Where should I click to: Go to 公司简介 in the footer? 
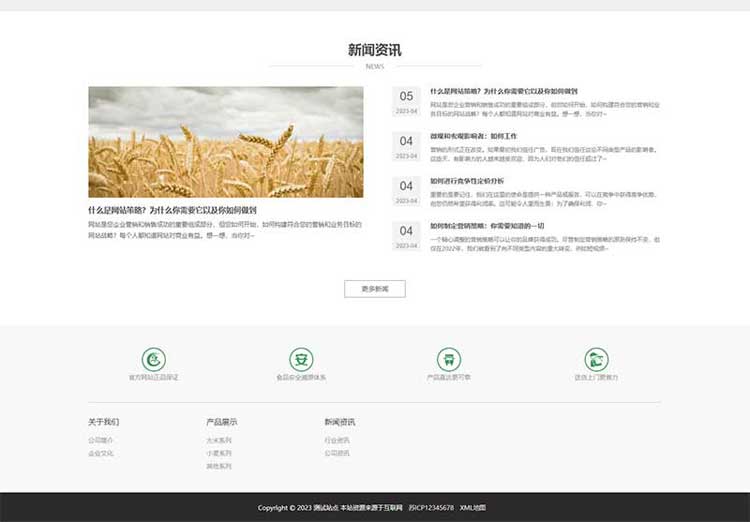tap(101, 440)
